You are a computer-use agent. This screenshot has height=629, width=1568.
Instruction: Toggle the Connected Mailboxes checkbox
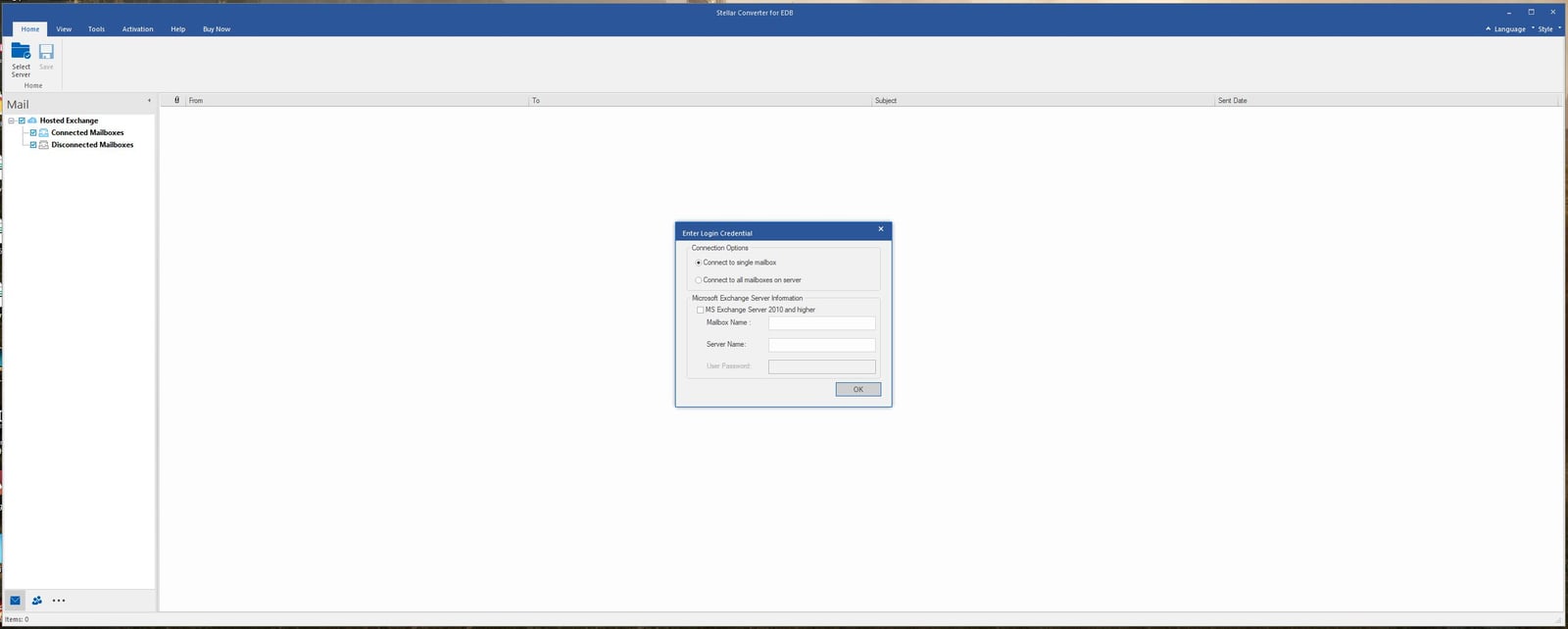pyautogui.click(x=33, y=132)
